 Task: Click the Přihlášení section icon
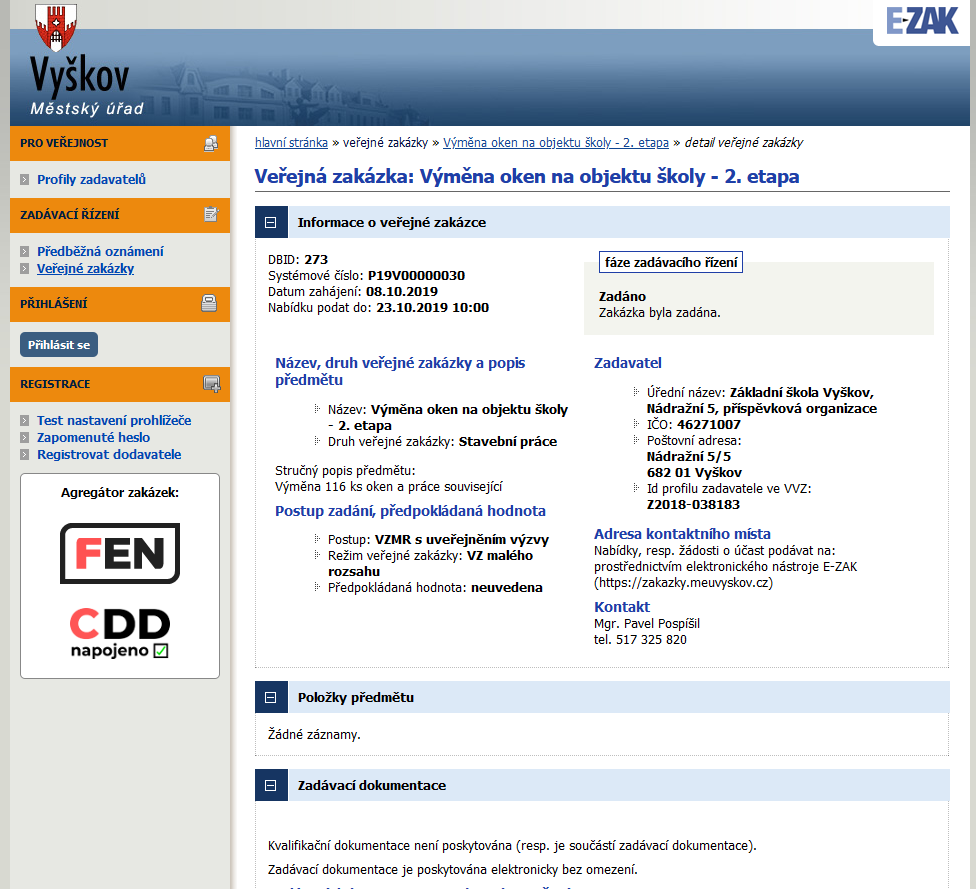tap(210, 304)
